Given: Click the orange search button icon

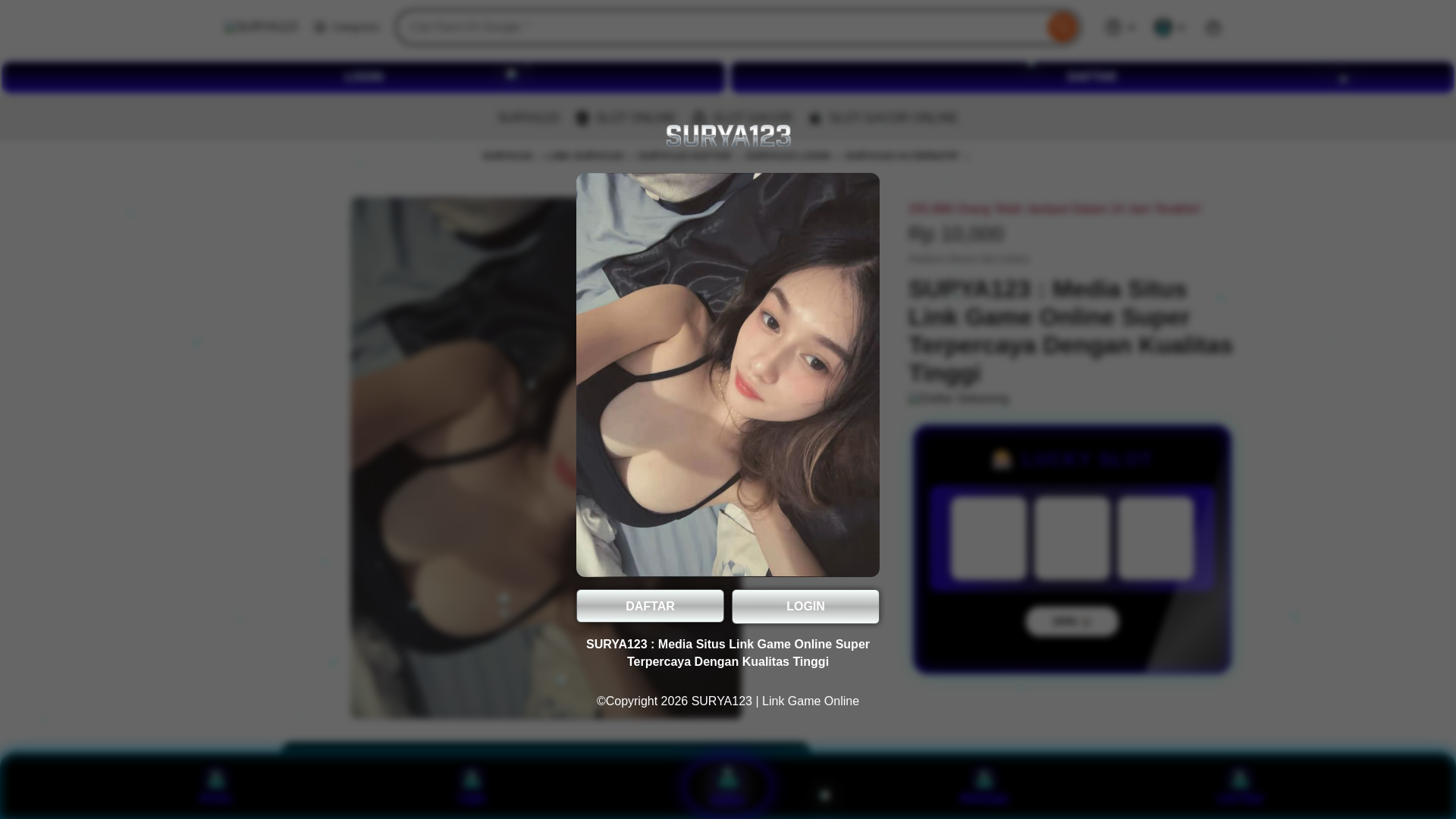Looking at the screenshot, I should (x=1062, y=27).
